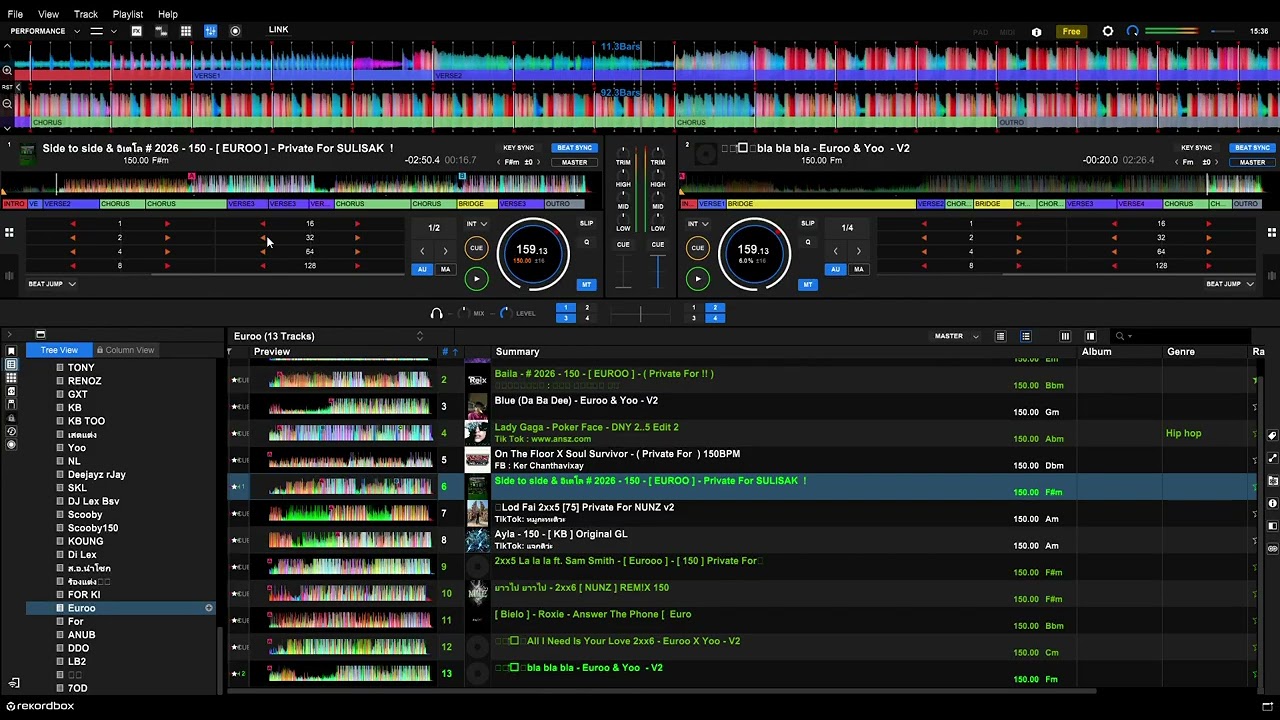Open the INT dropdown on deck 1
The image size is (1280, 720).
pos(476,224)
